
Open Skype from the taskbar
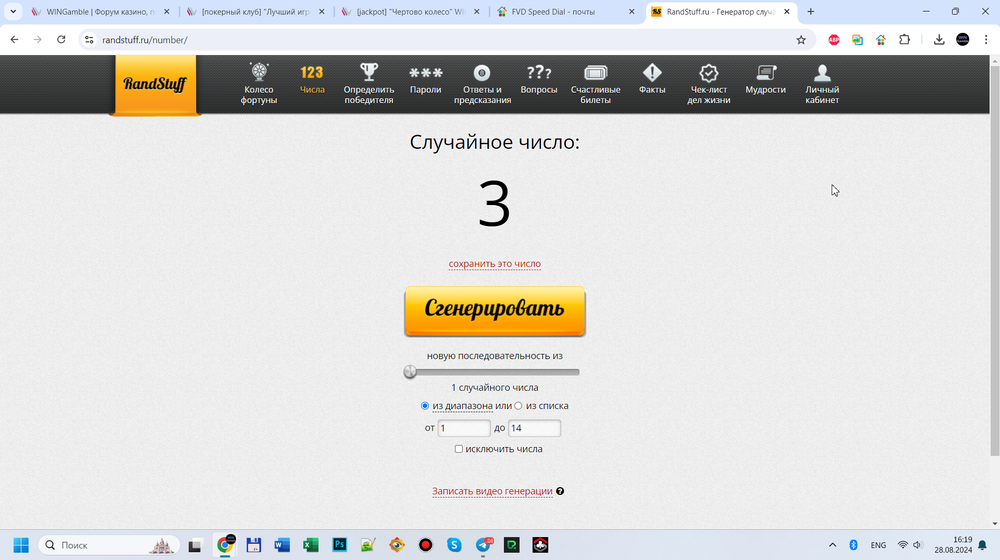click(454, 545)
